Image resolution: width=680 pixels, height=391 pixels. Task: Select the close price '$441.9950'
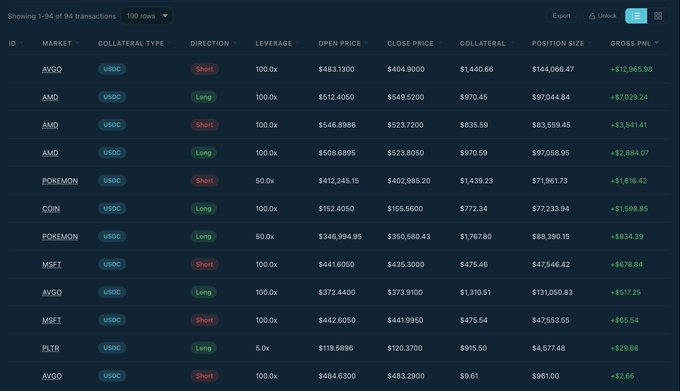405,320
